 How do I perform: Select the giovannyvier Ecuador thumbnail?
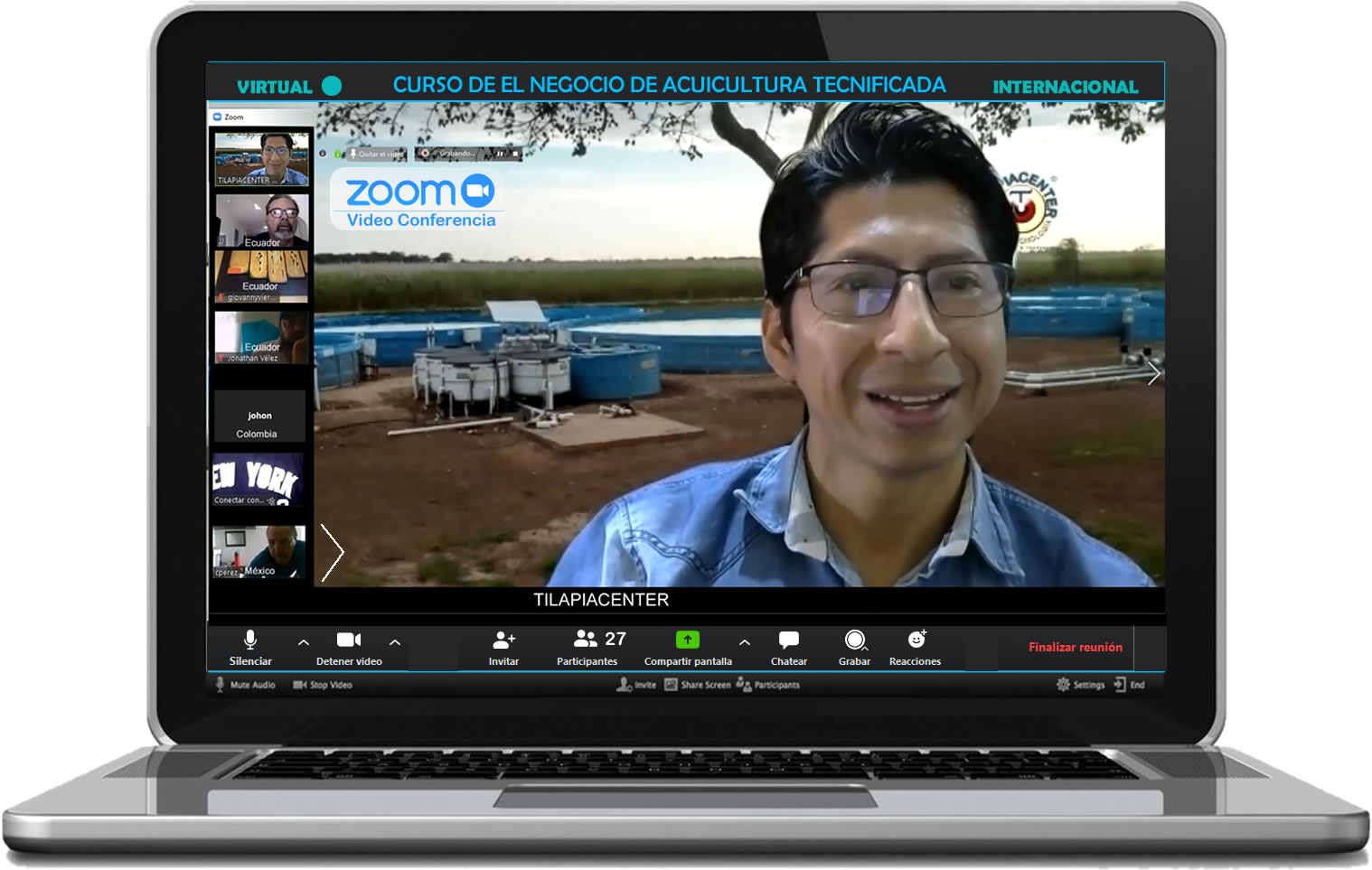[x=261, y=276]
